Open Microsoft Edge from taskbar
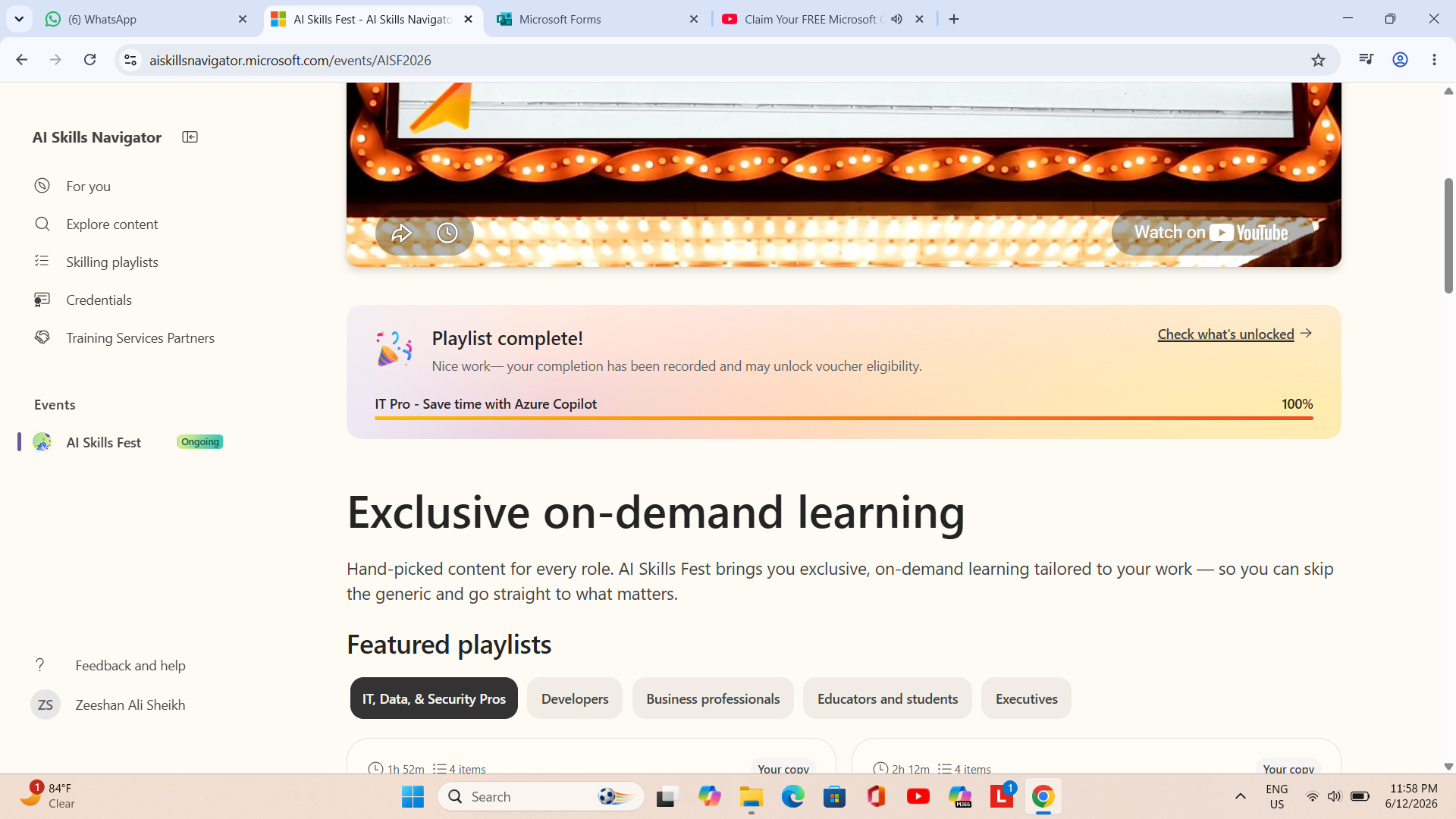Image resolution: width=1456 pixels, height=819 pixels. pyautogui.click(x=793, y=797)
